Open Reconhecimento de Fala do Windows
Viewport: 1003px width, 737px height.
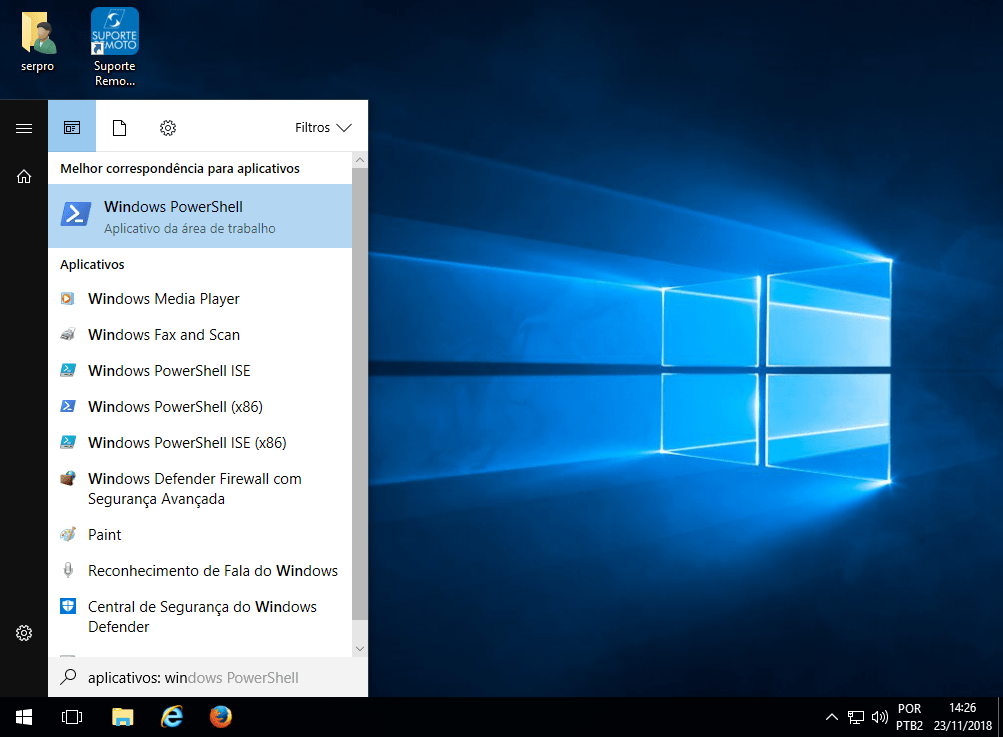[212, 571]
